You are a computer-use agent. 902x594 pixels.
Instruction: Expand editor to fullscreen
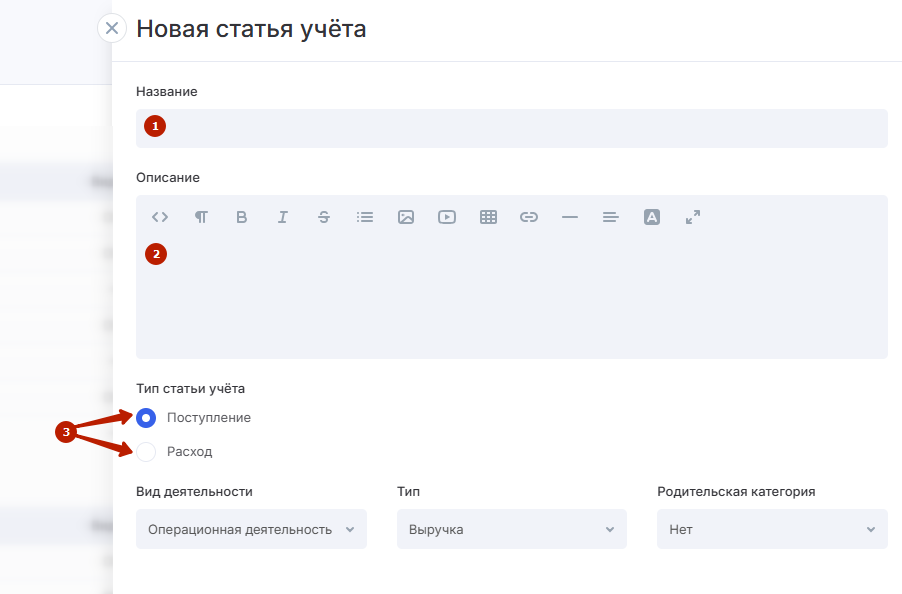(693, 217)
